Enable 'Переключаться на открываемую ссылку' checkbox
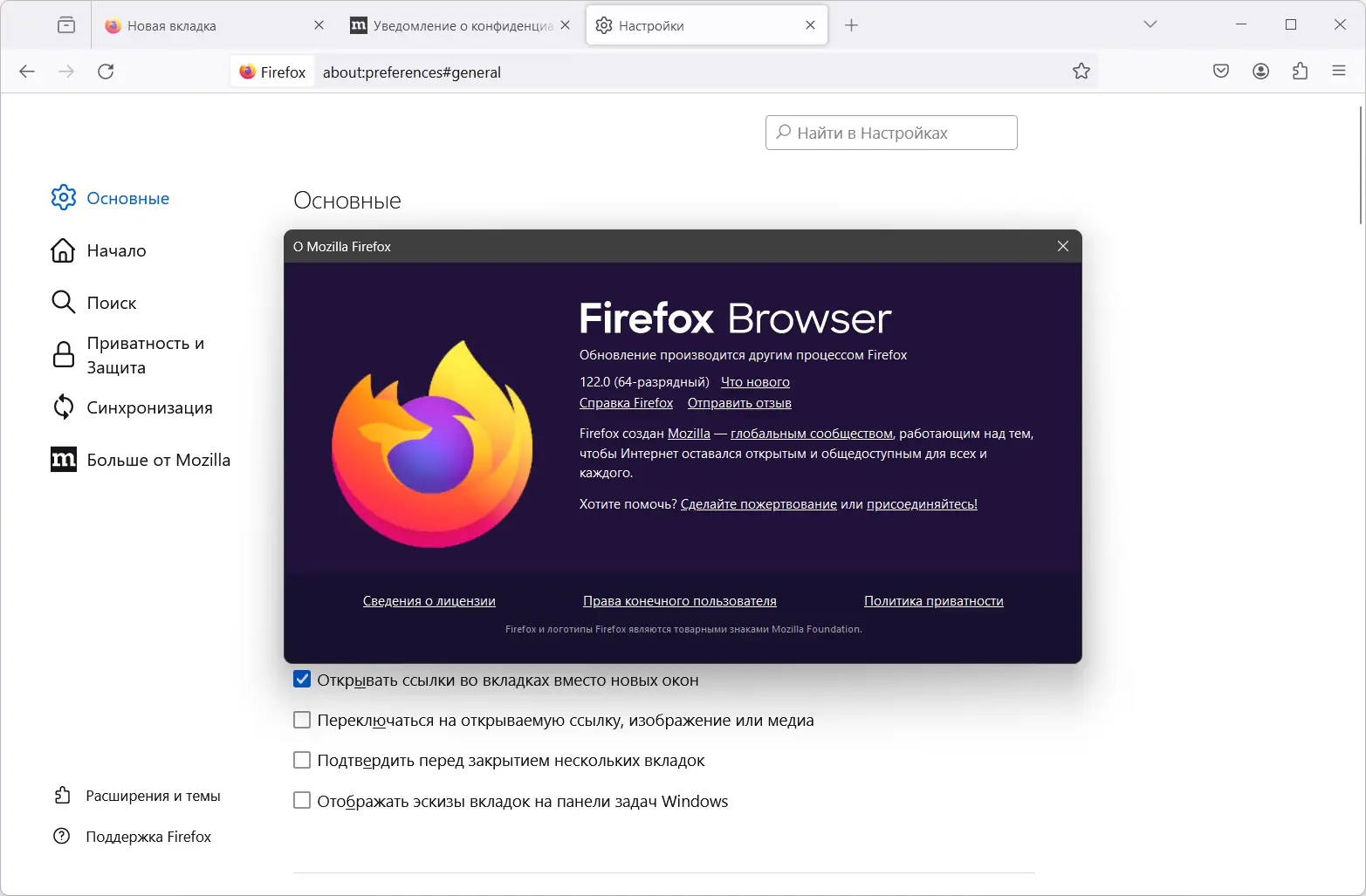The height and width of the screenshot is (896, 1366). click(x=302, y=721)
